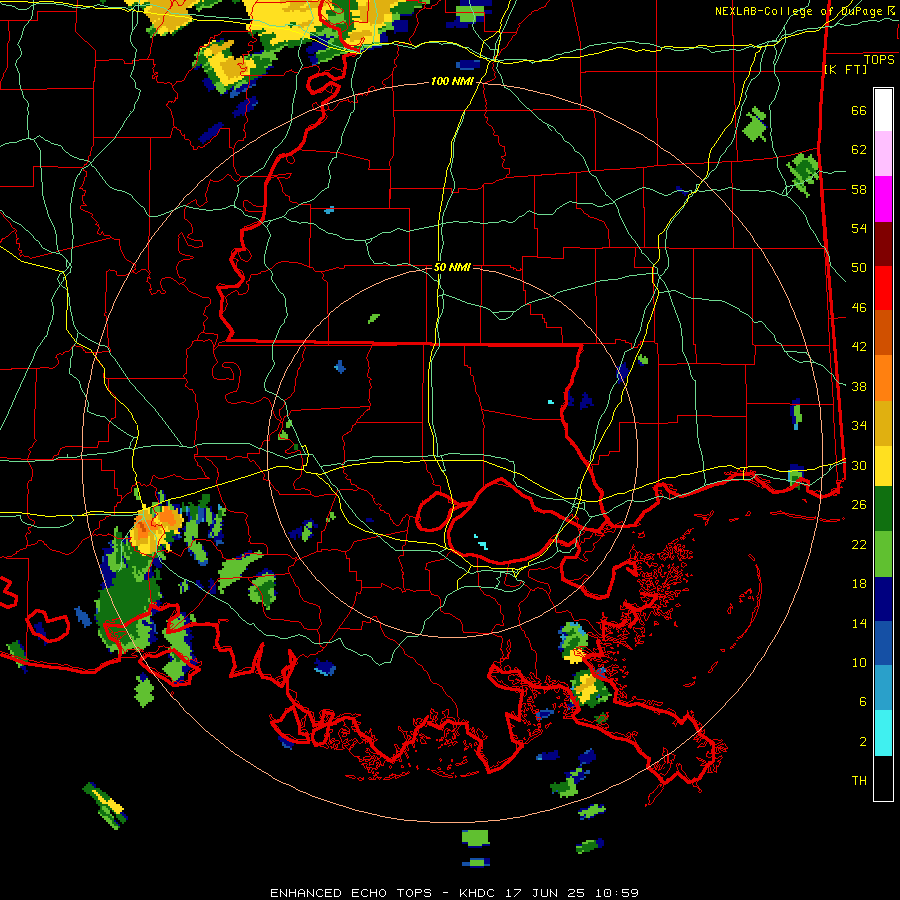Click the black TH threshold swatch
This screenshot has height=900, width=900.
883,778
